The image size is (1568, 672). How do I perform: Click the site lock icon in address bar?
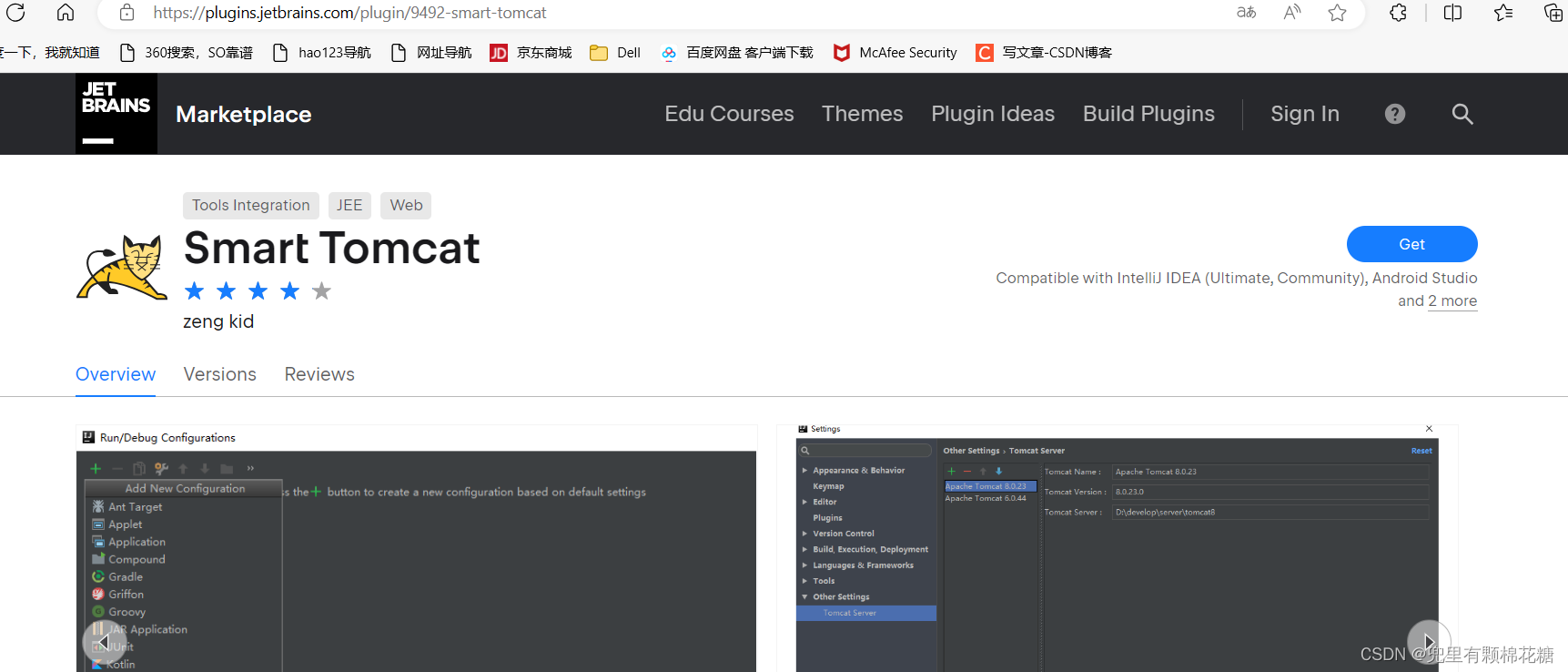tap(127, 13)
